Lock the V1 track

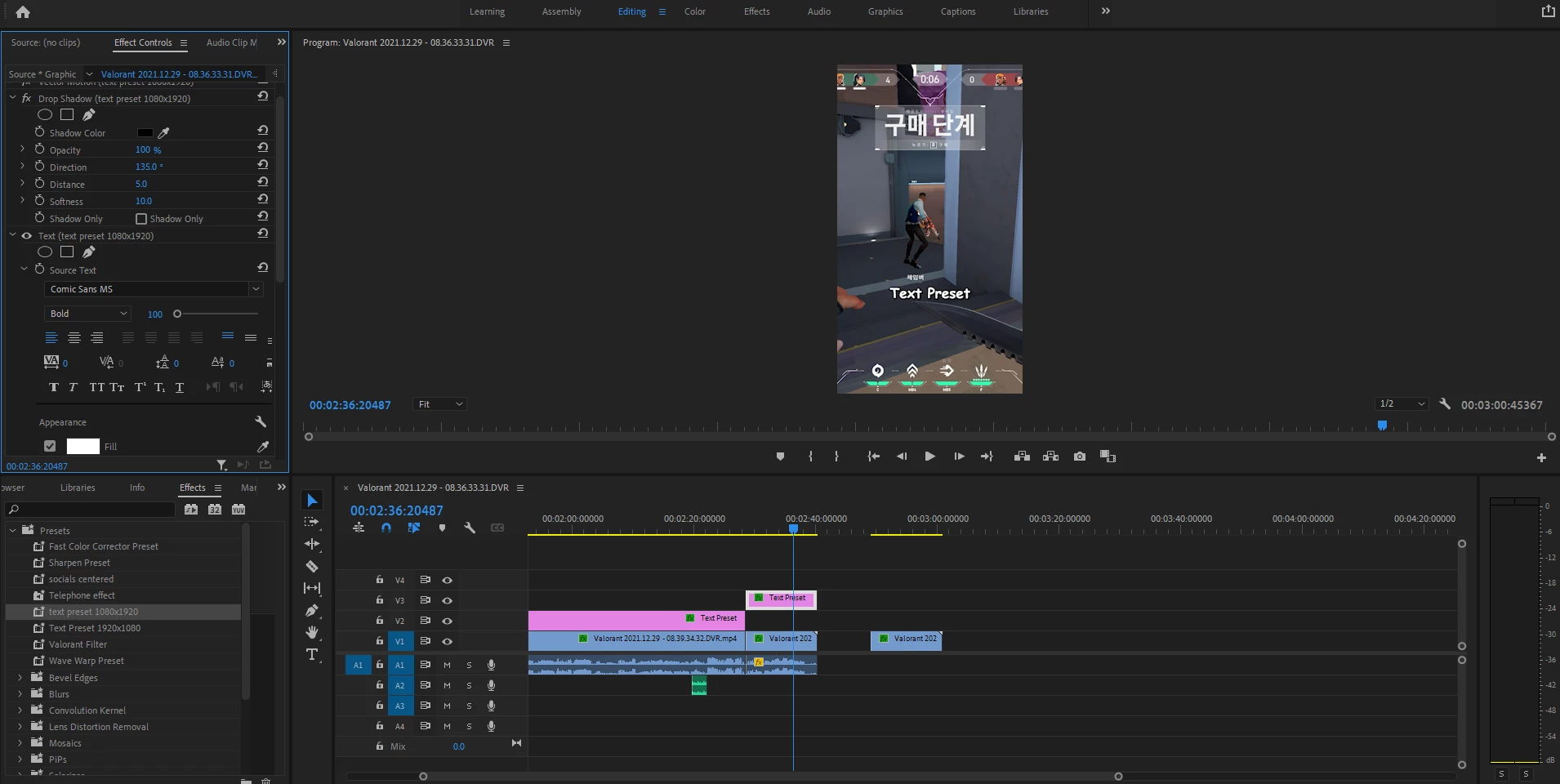pyautogui.click(x=380, y=641)
